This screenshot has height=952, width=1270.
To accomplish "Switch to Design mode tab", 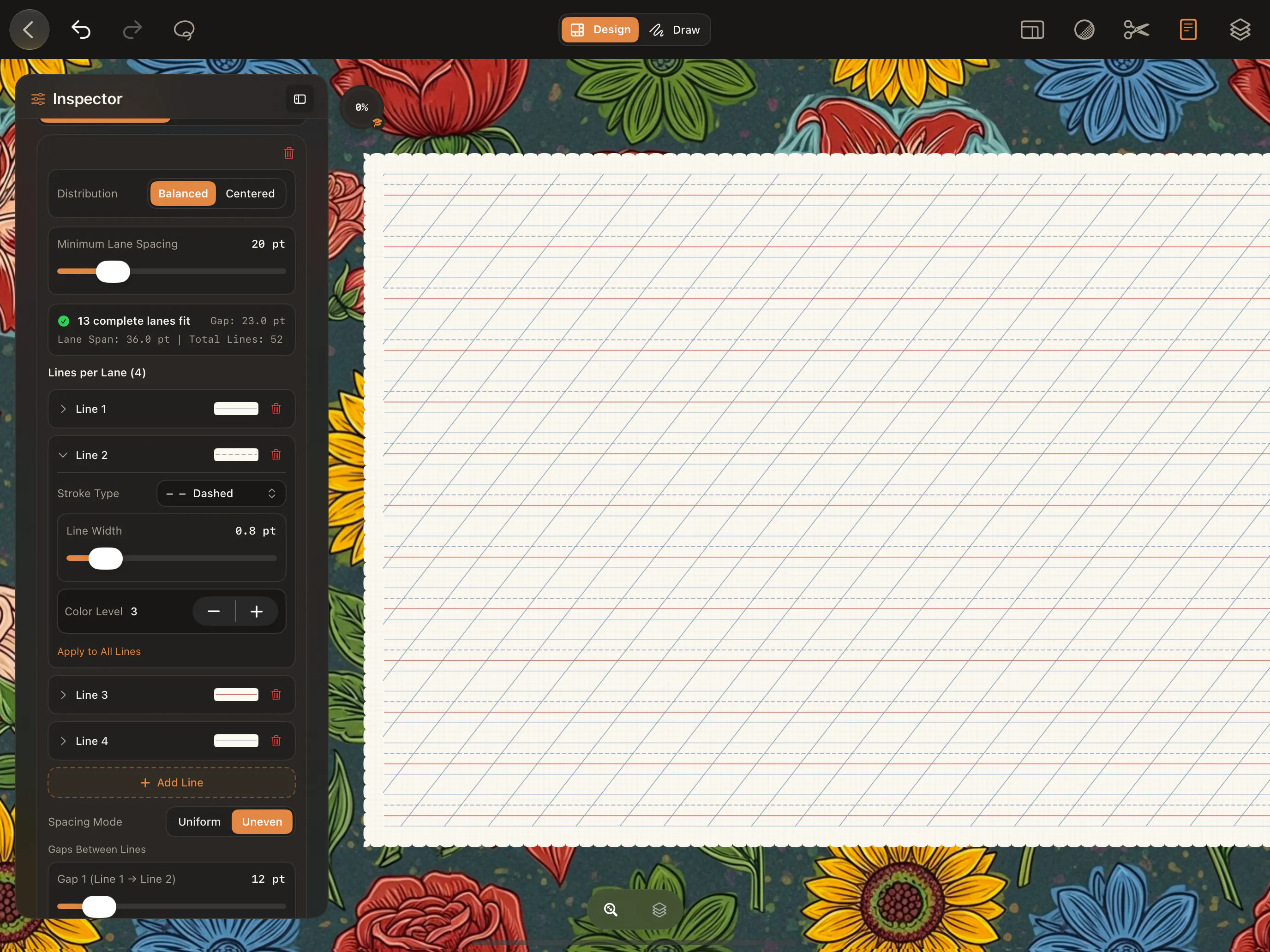I will [x=600, y=30].
